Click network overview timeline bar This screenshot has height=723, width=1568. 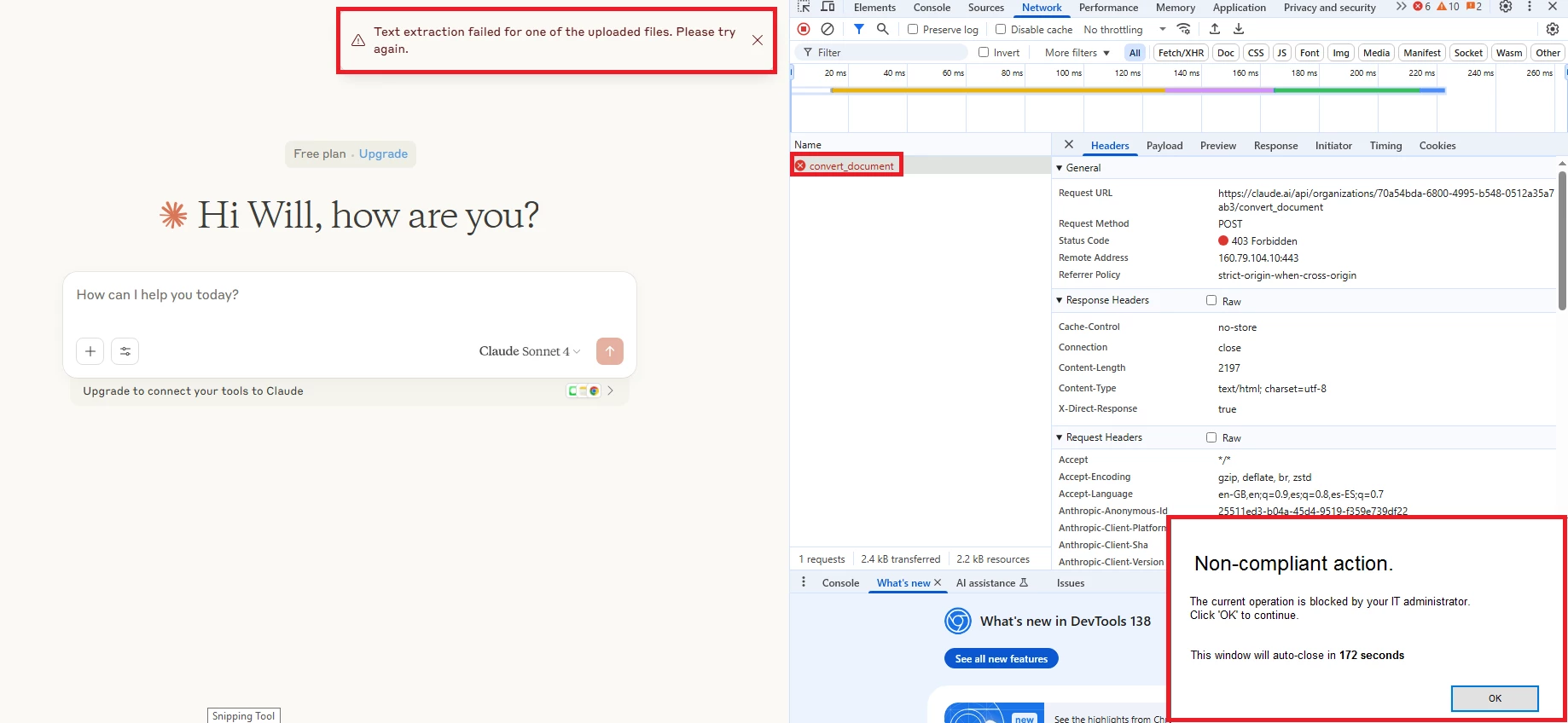1137,90
